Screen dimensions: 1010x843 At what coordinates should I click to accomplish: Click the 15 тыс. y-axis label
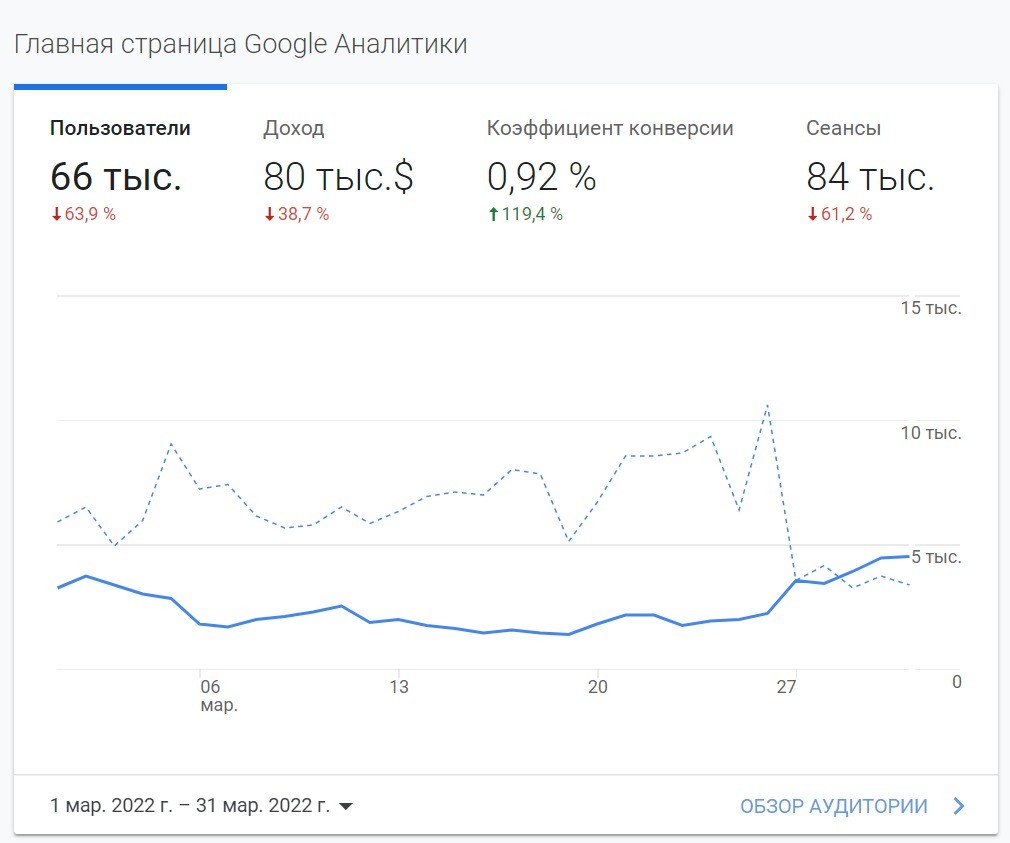point(931,308)
